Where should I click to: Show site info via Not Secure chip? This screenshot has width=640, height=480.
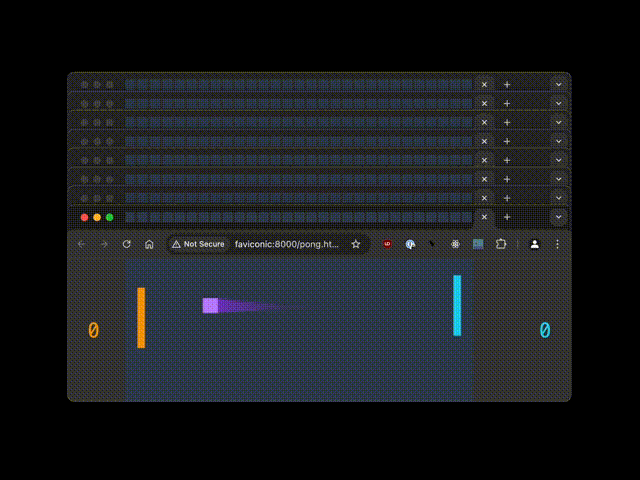point(198,244)
